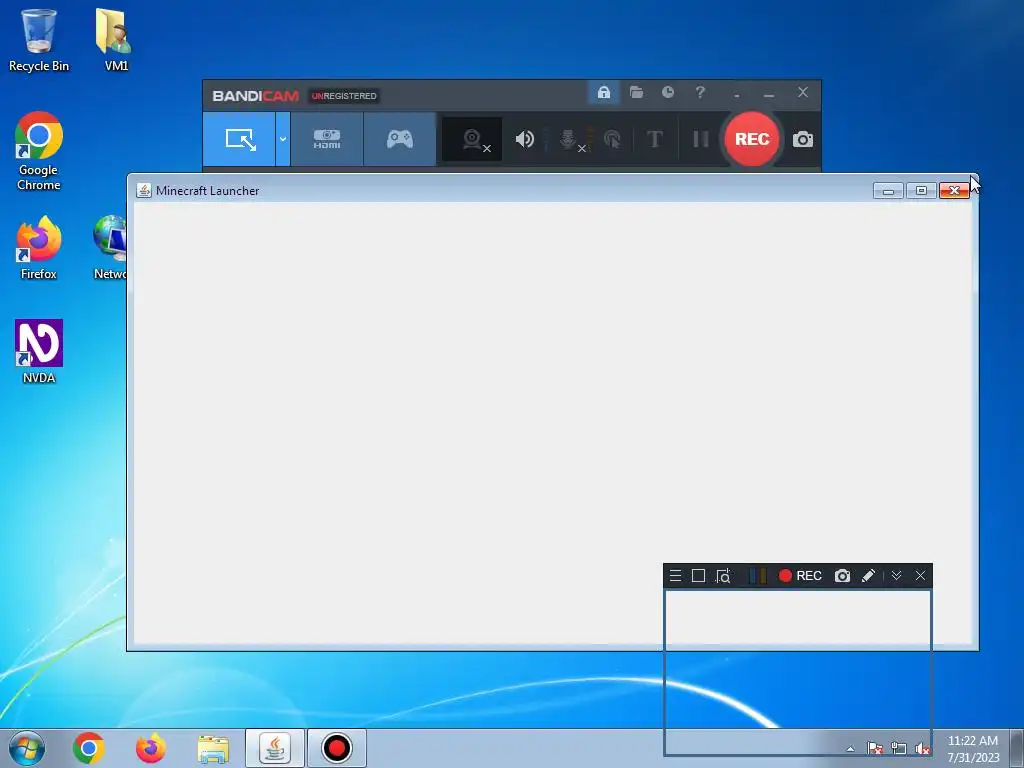This screenshot has height=768, width=1024.
Task: Minimize the Bandicam window
Action: click(x=769, y=93)
